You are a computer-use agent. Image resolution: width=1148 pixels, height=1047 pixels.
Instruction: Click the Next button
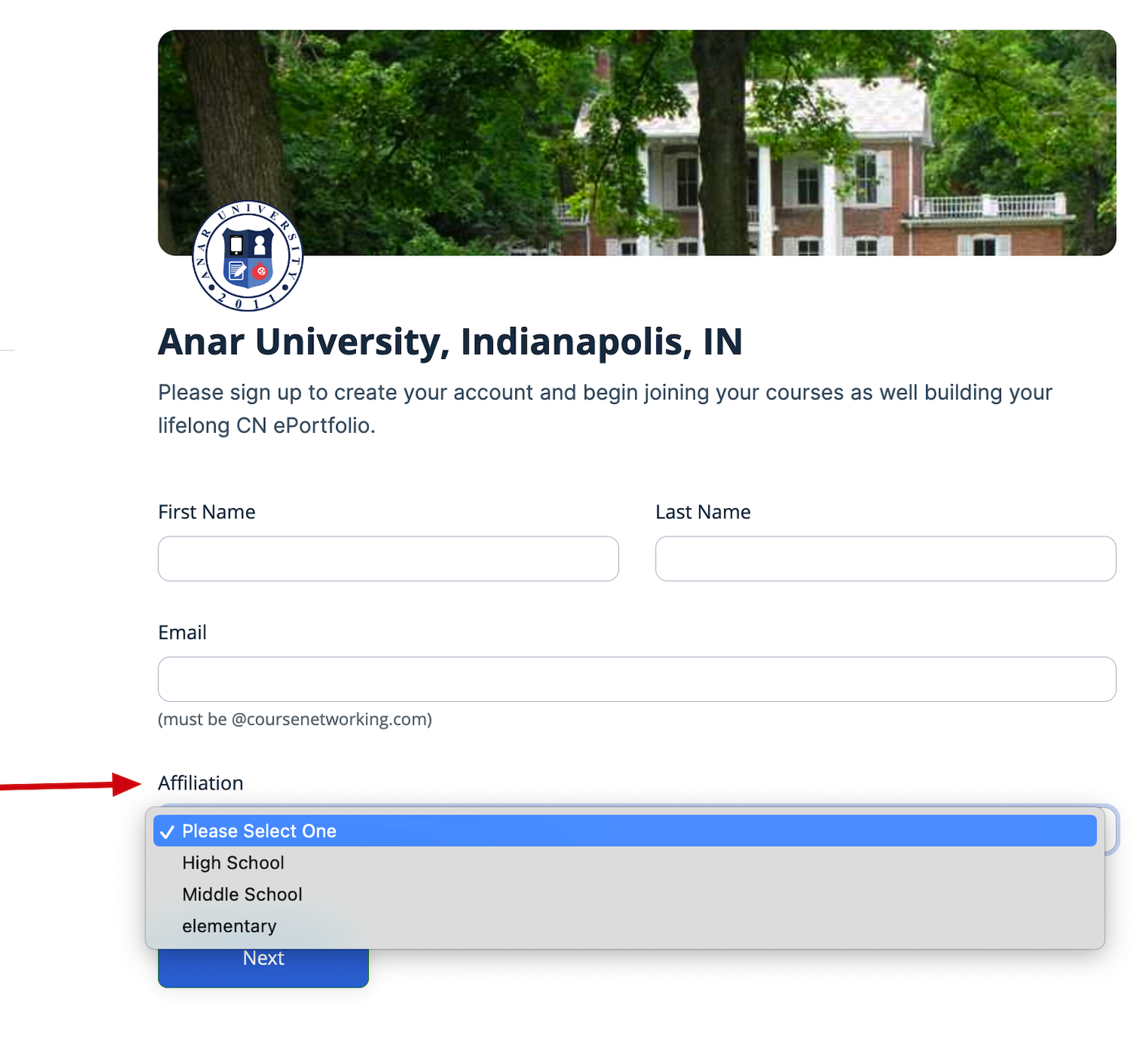pyautogui.click(x=263, y=966)
